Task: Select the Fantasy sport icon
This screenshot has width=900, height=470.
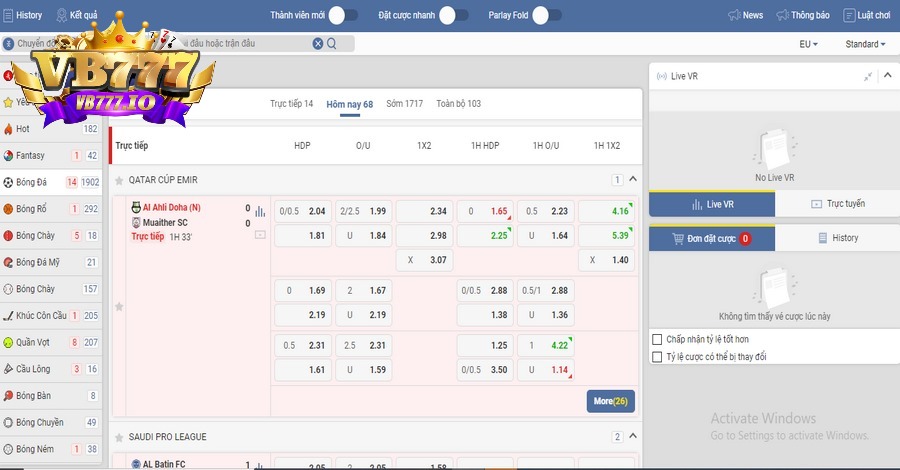Action: [x=8, y=156]
